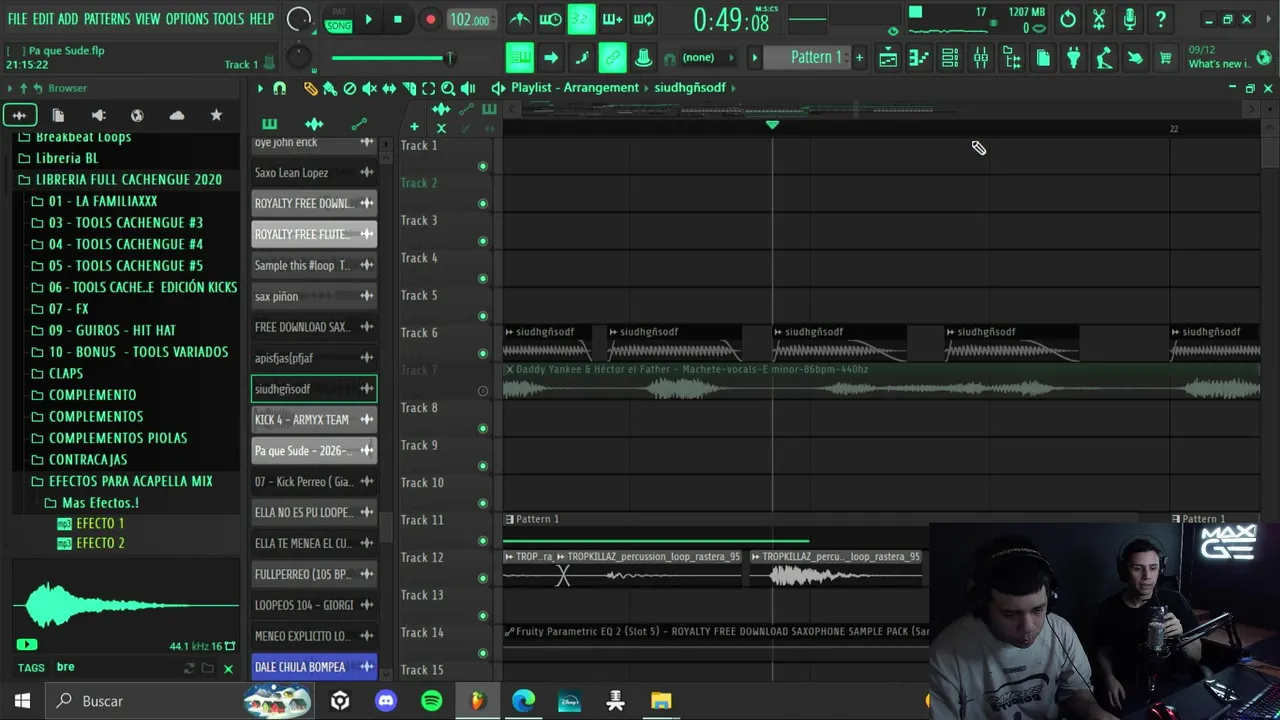Image resolution: width=1280 pixels, height=720 pixels.
Task: Toggle the metronome icon
Action: (x=520, y=19)
